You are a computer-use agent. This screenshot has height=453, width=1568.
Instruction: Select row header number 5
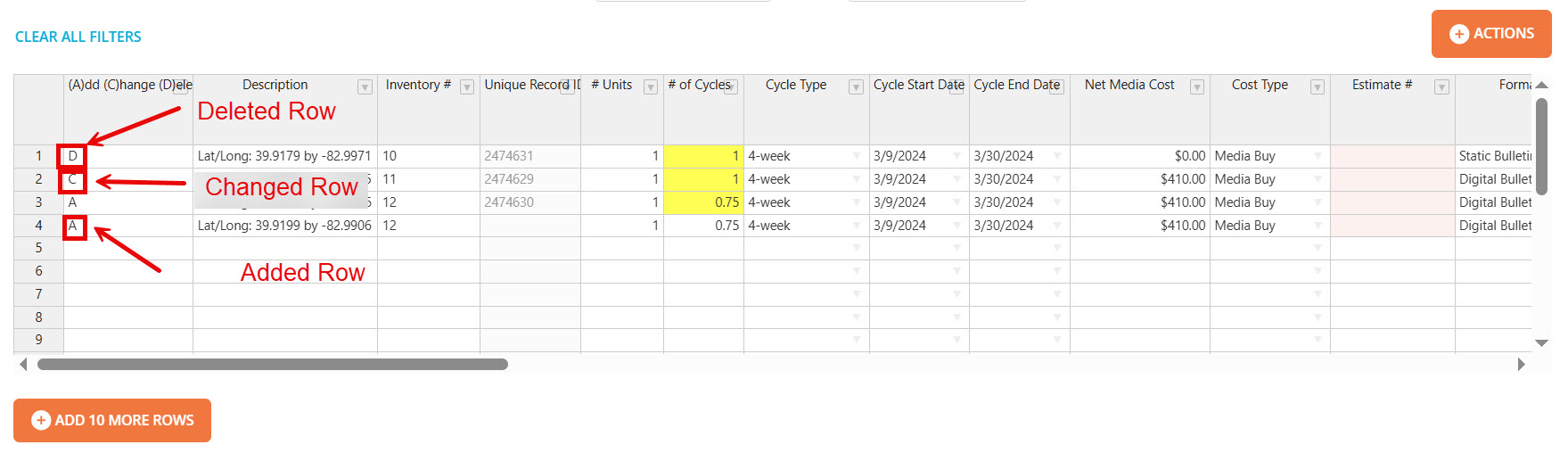(x=38, y=248)
